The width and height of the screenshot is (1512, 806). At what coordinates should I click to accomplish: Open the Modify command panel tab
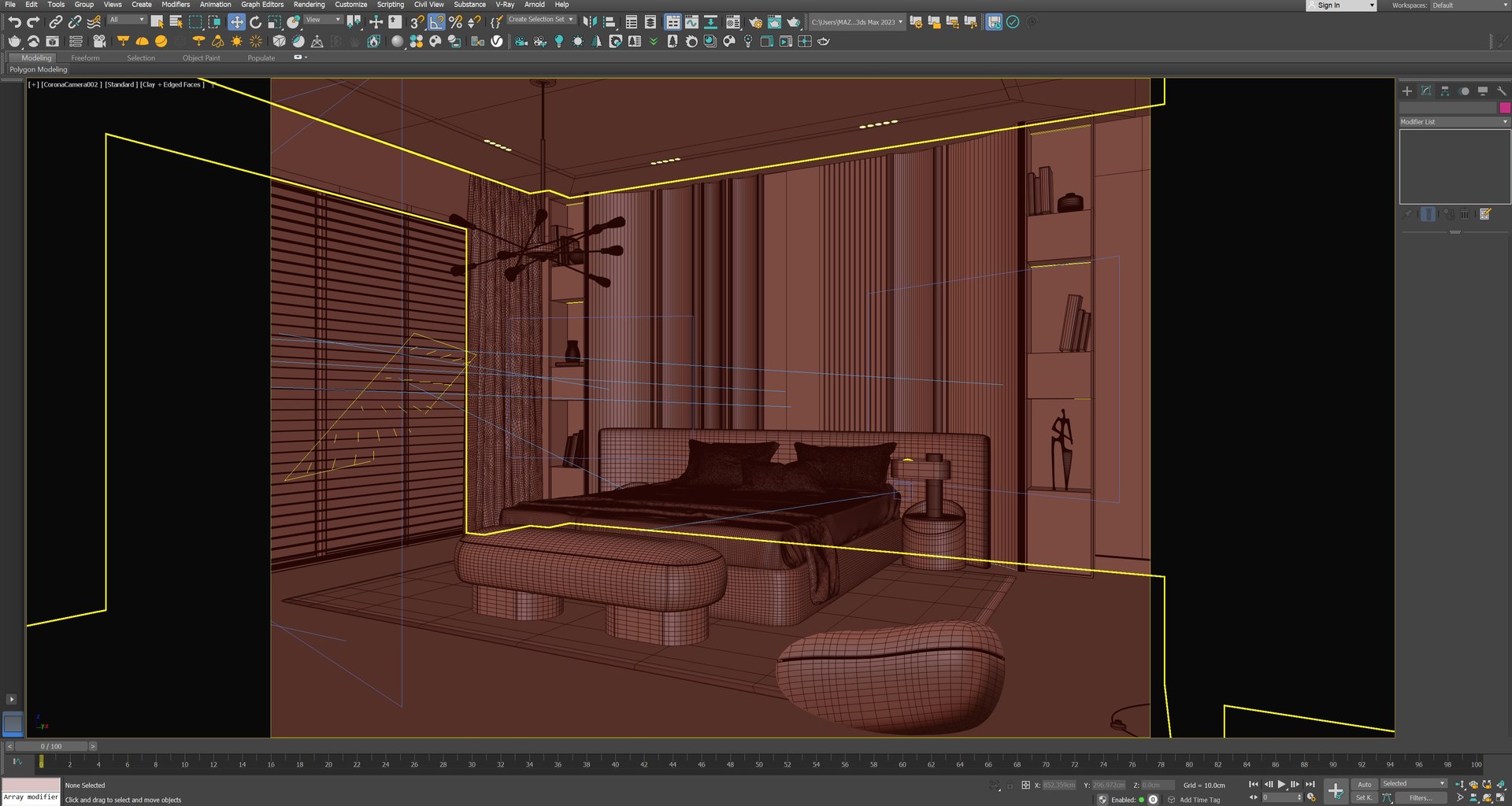point(1426,91)
